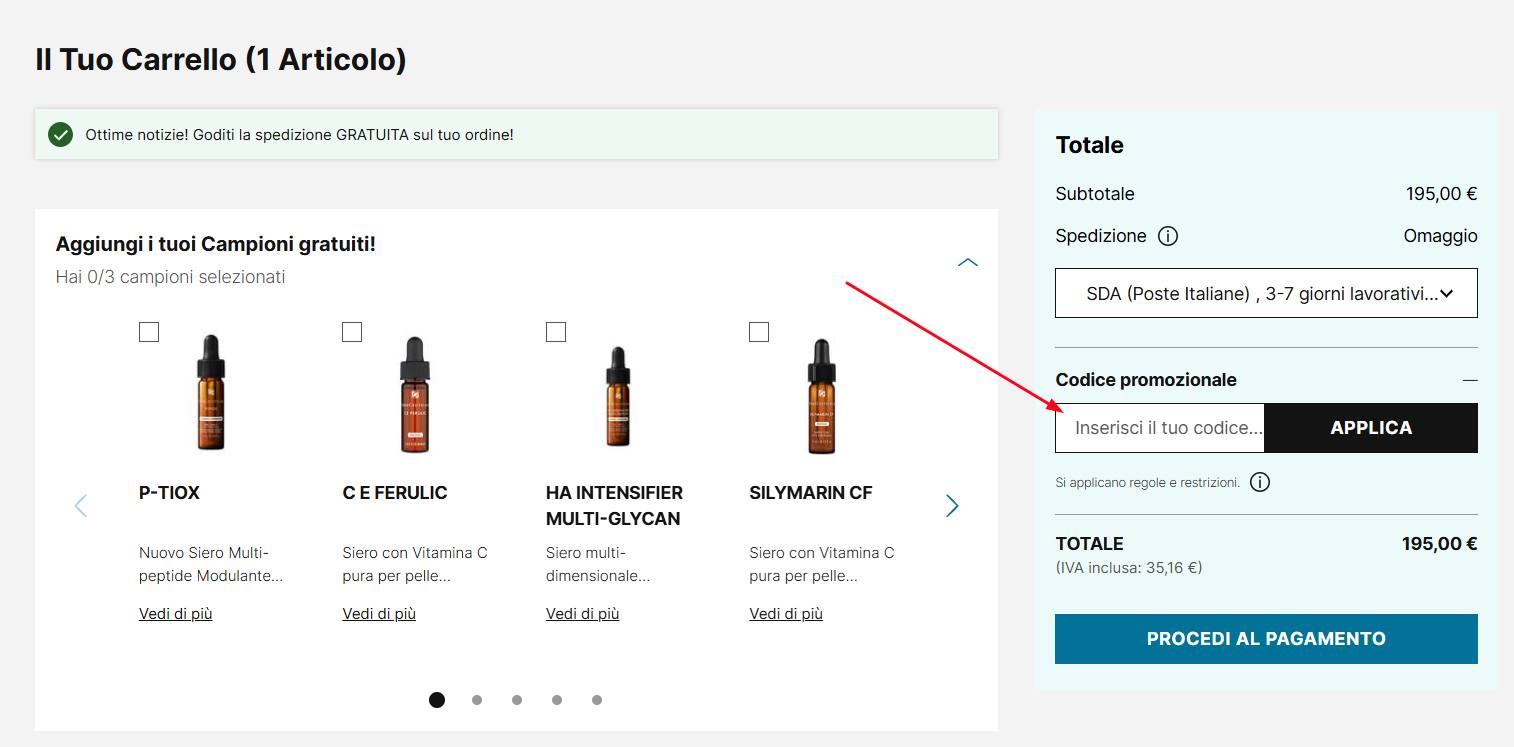Viewport: 1514px width, 747px height.
Task: Click the HA INTENSIFIER MULTI-GLYCAN product name
Action: (615, 506)
